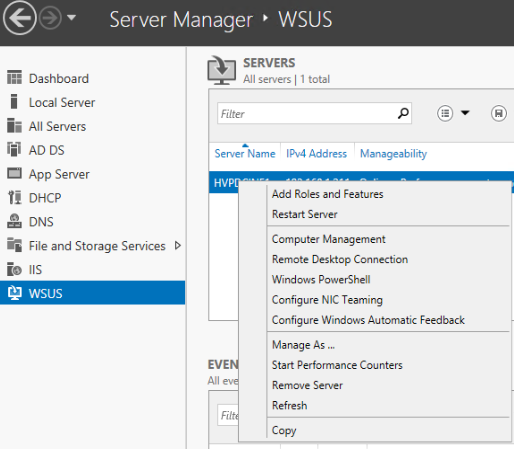The image size is (514, 449).
Task: Click the Server Manager breadcrumb title
Action: 181,19
